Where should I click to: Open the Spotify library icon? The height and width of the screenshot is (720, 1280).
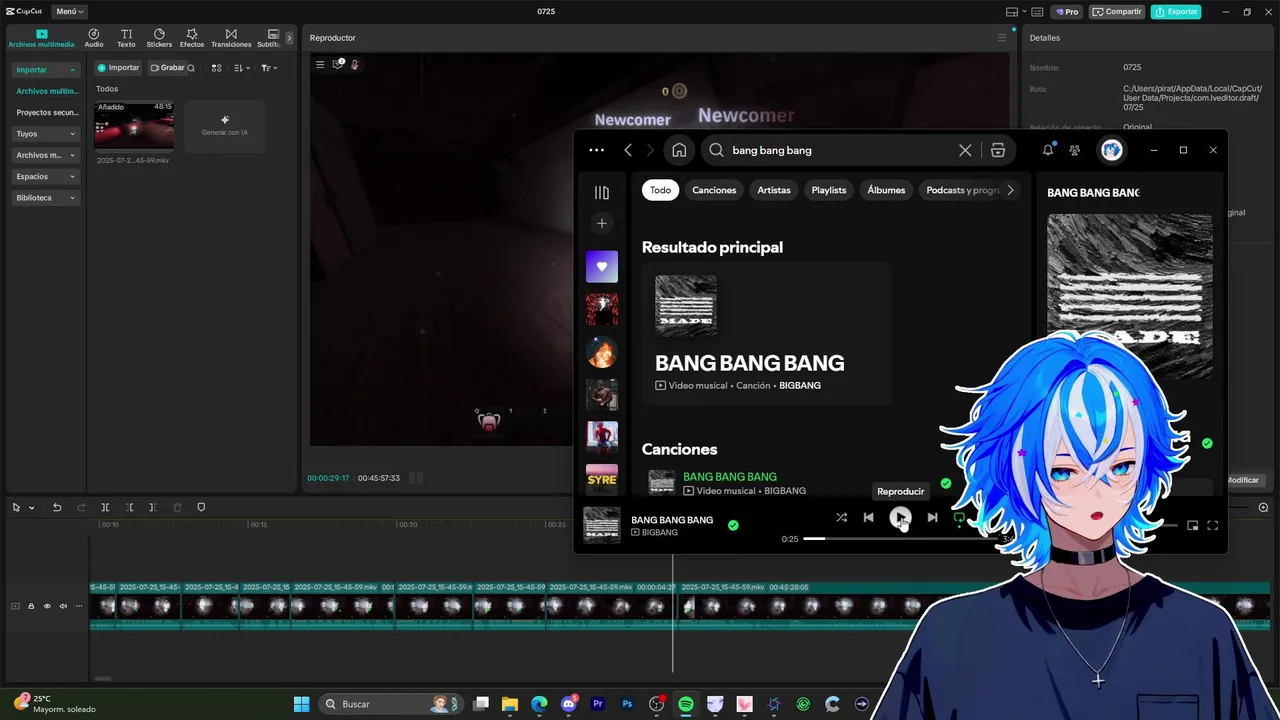pos(602,192)
